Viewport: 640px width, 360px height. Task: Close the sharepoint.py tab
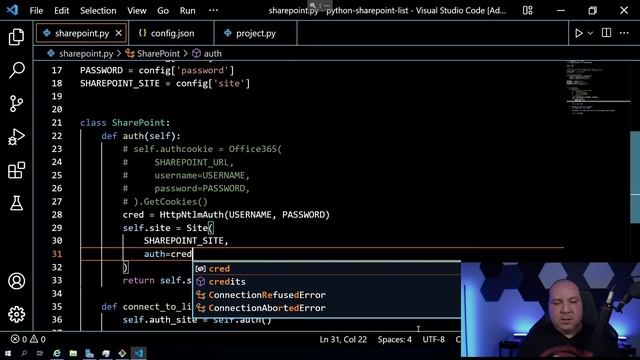pos(118,33)
